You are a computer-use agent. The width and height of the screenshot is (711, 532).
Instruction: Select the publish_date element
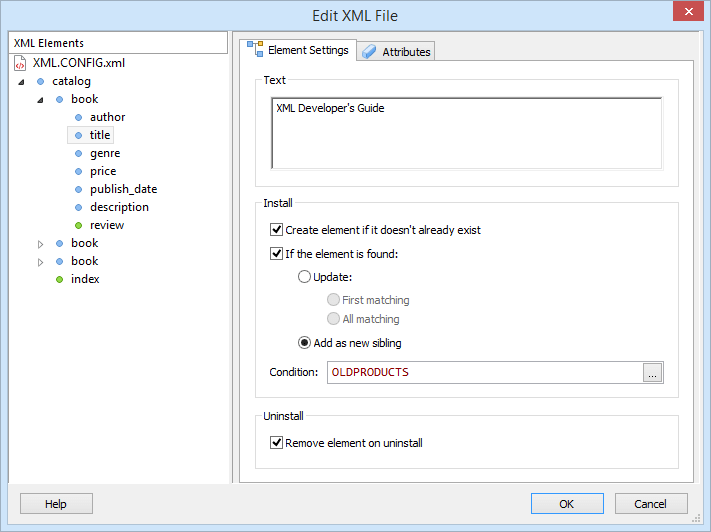[123, 189]
